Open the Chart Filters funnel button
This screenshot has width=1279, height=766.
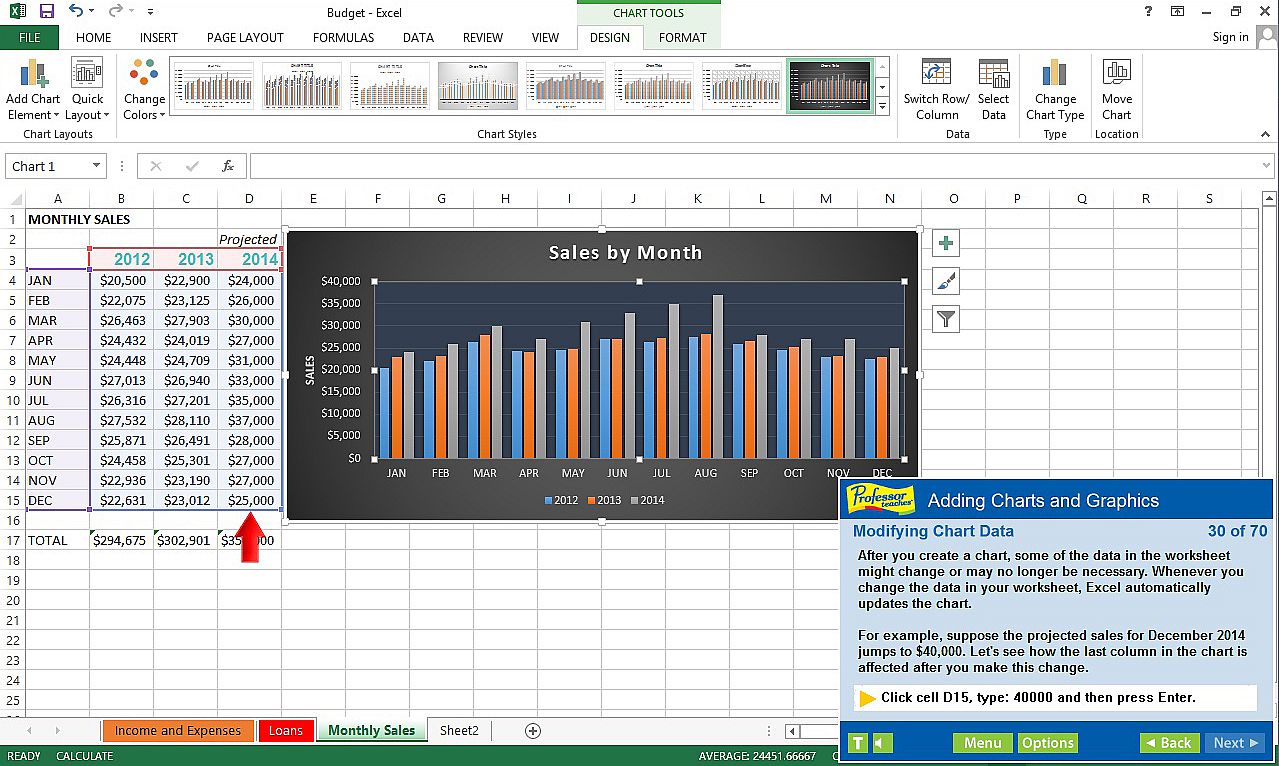(x=945, y=320)
